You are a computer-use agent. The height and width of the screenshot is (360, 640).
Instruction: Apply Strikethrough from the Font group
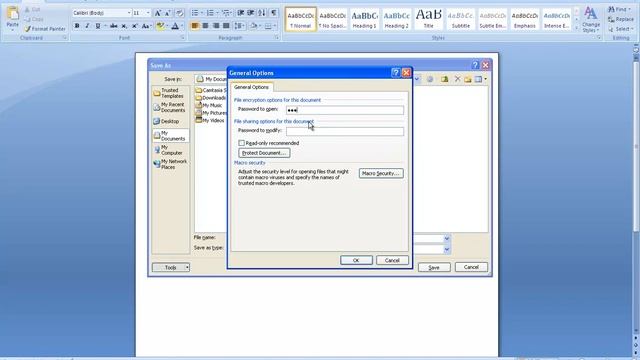(x=114, y=26)
